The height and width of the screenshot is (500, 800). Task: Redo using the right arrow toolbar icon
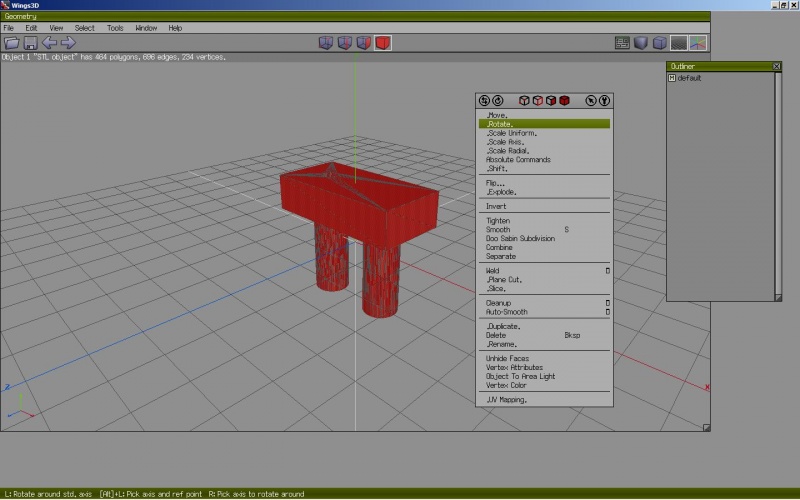pyautogui.click(x=68, y=43)
